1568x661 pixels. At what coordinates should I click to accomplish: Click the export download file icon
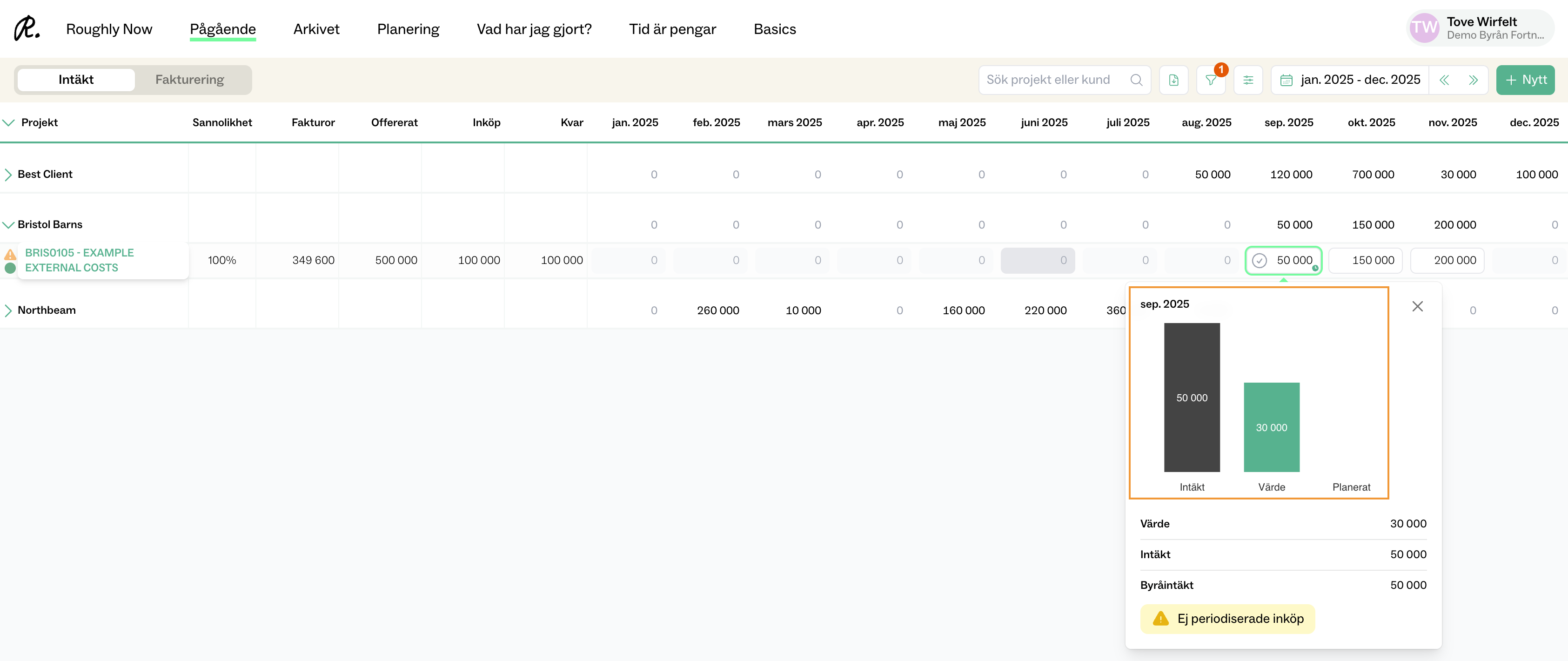1173,80
